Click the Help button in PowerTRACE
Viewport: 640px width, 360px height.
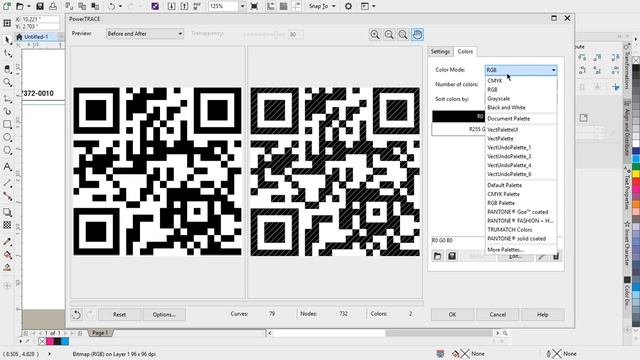(x=542, y=315)
